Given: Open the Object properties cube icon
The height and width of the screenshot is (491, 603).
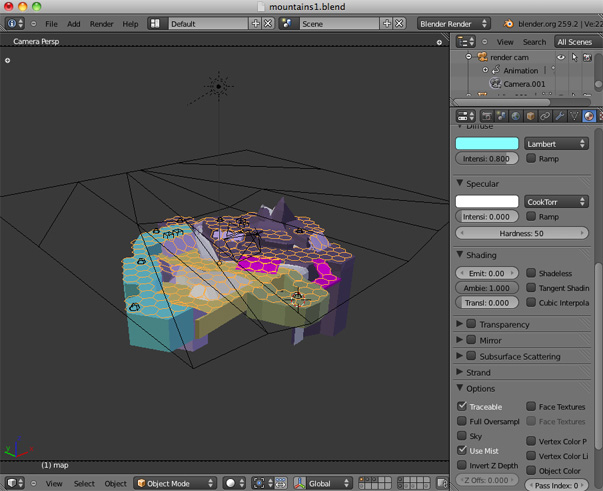Looking at the screenshot, I should click(531, 117).
